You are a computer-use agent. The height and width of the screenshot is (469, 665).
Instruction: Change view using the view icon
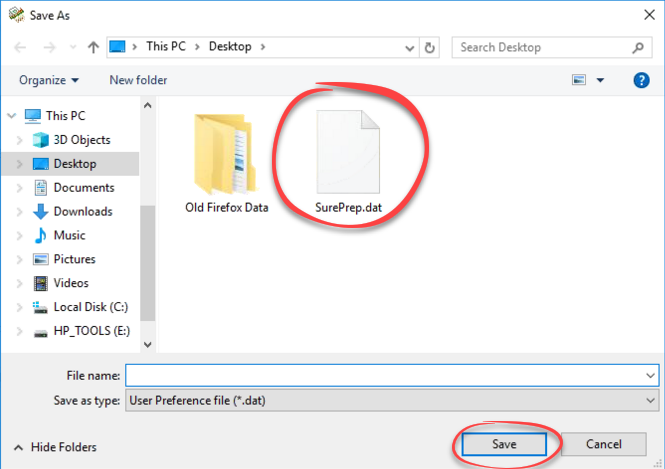(x=579, y=80)
